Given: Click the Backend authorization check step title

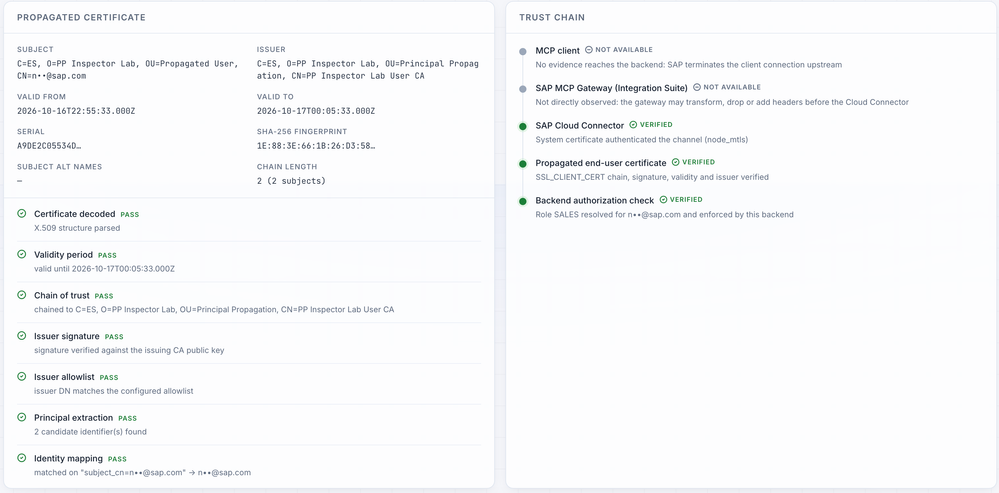Looking at the screenshot, I should (x=594, y=201).
